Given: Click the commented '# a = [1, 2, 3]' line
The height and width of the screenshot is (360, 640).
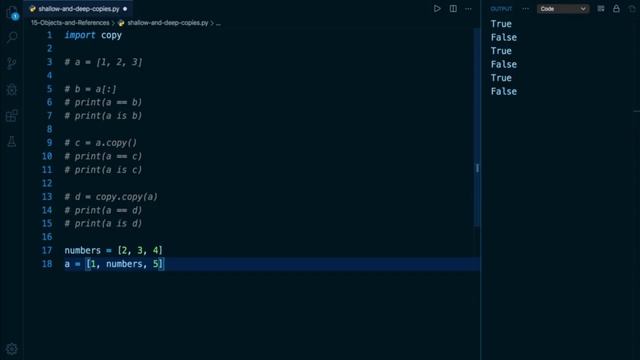Looking at the screenshot, I should (103, 62).
